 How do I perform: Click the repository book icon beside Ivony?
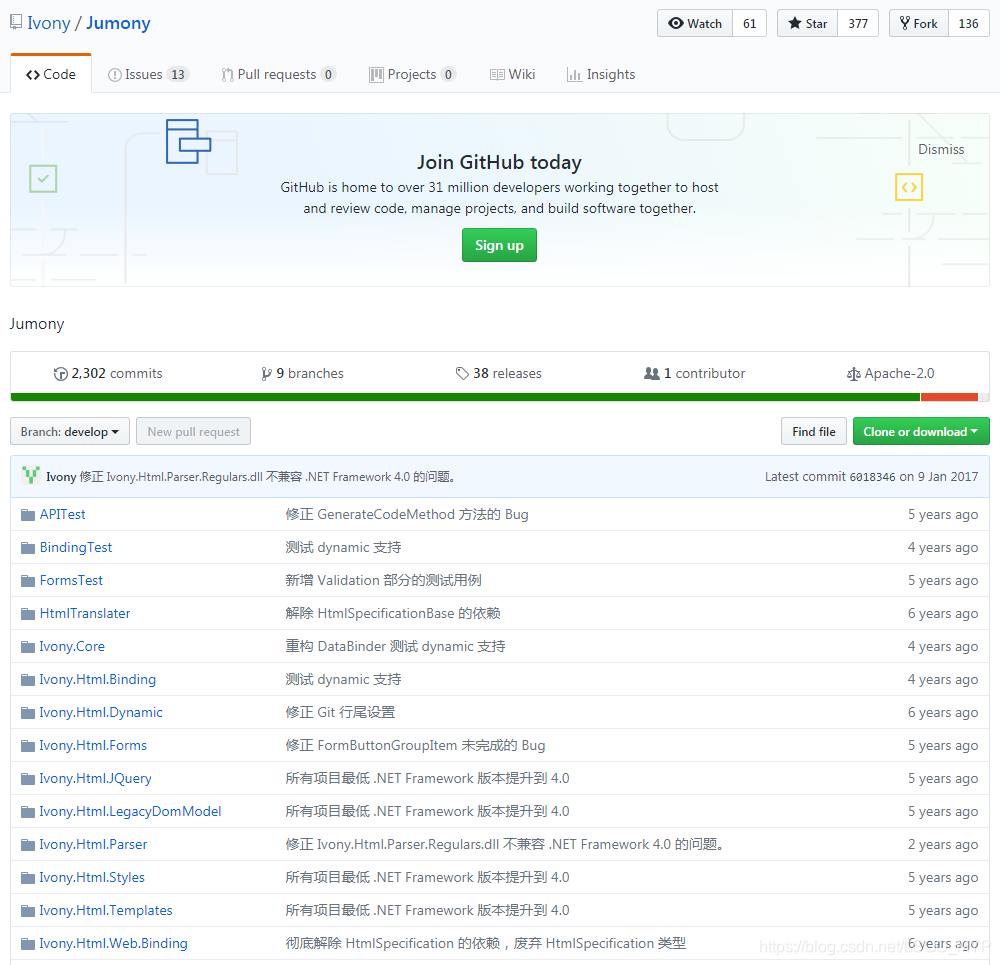click(x=16, y=23)
